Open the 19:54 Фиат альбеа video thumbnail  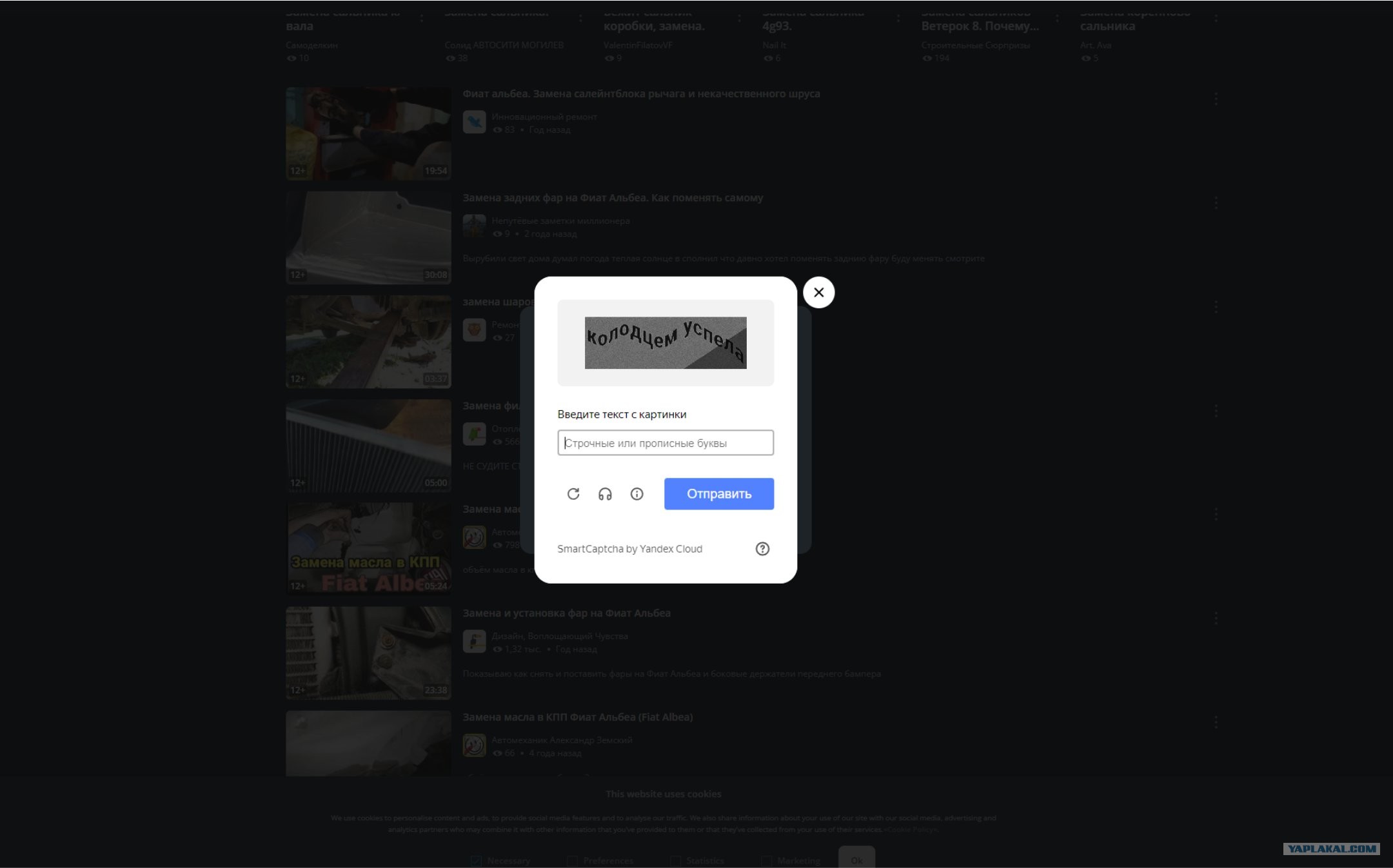368,133
